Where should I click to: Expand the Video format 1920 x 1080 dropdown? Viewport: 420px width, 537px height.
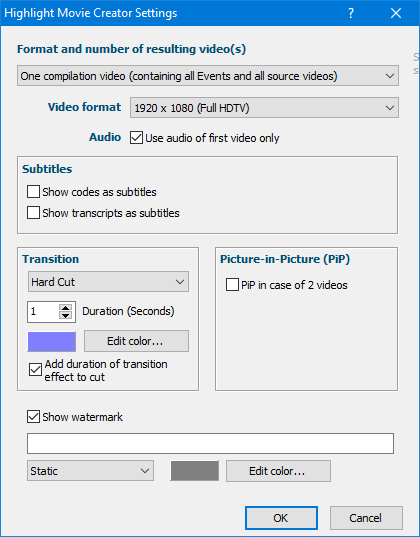tap(264, 108)
